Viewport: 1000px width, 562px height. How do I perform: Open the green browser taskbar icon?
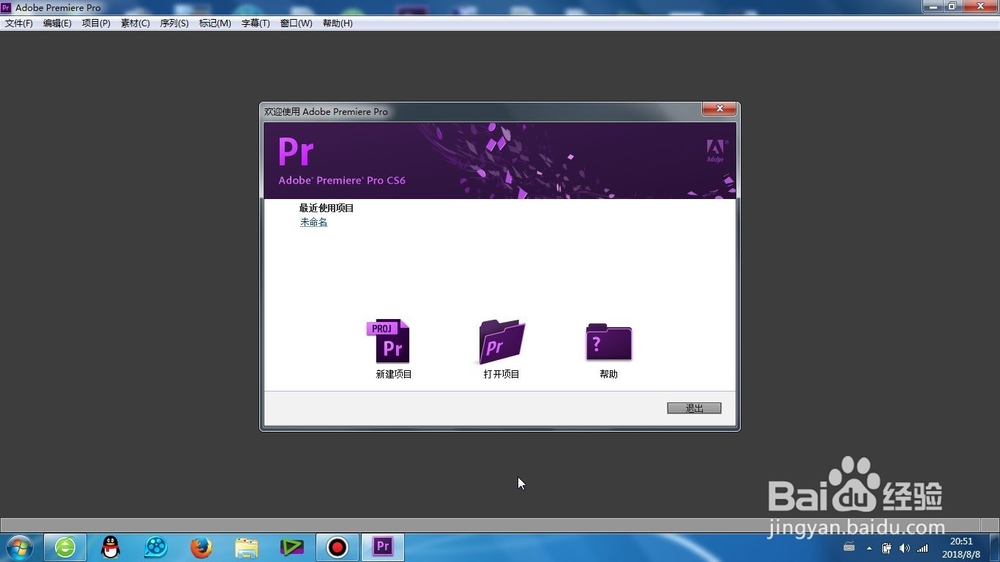(x=65, y=547)
